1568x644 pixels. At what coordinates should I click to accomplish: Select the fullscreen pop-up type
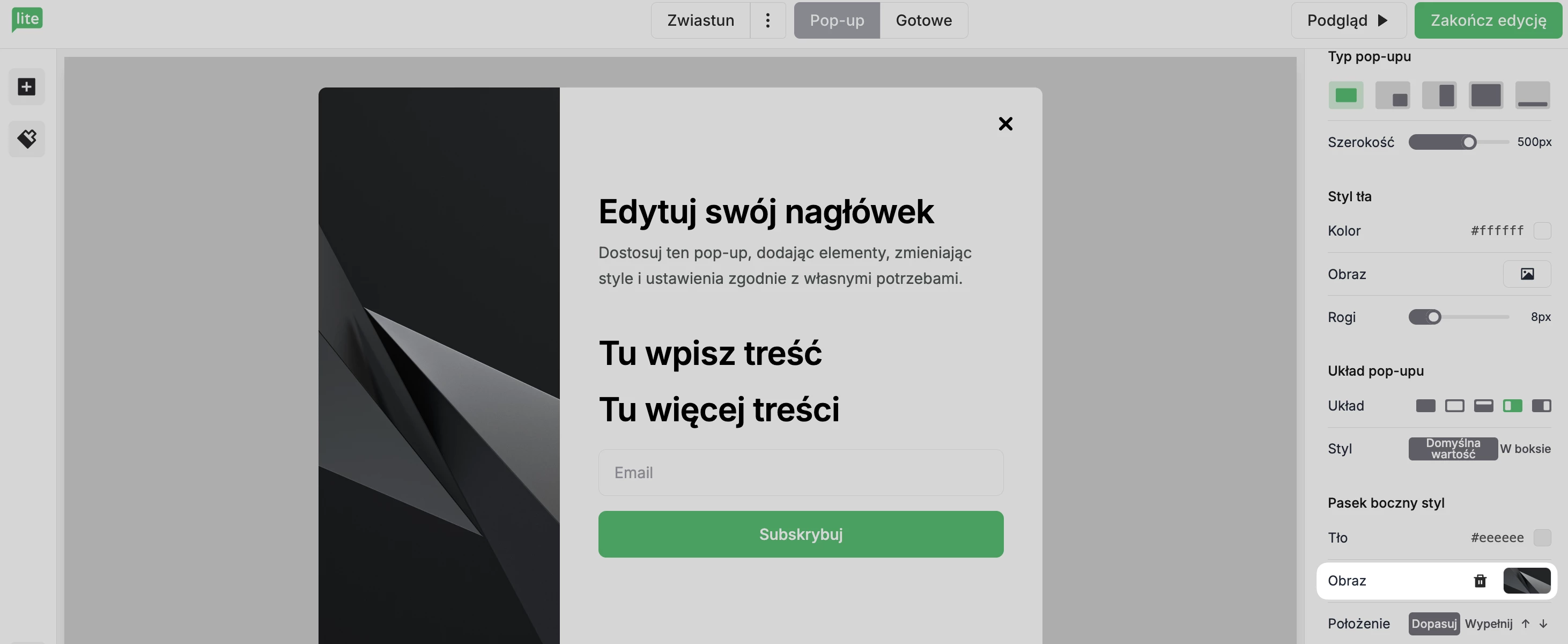[1485, 96]
